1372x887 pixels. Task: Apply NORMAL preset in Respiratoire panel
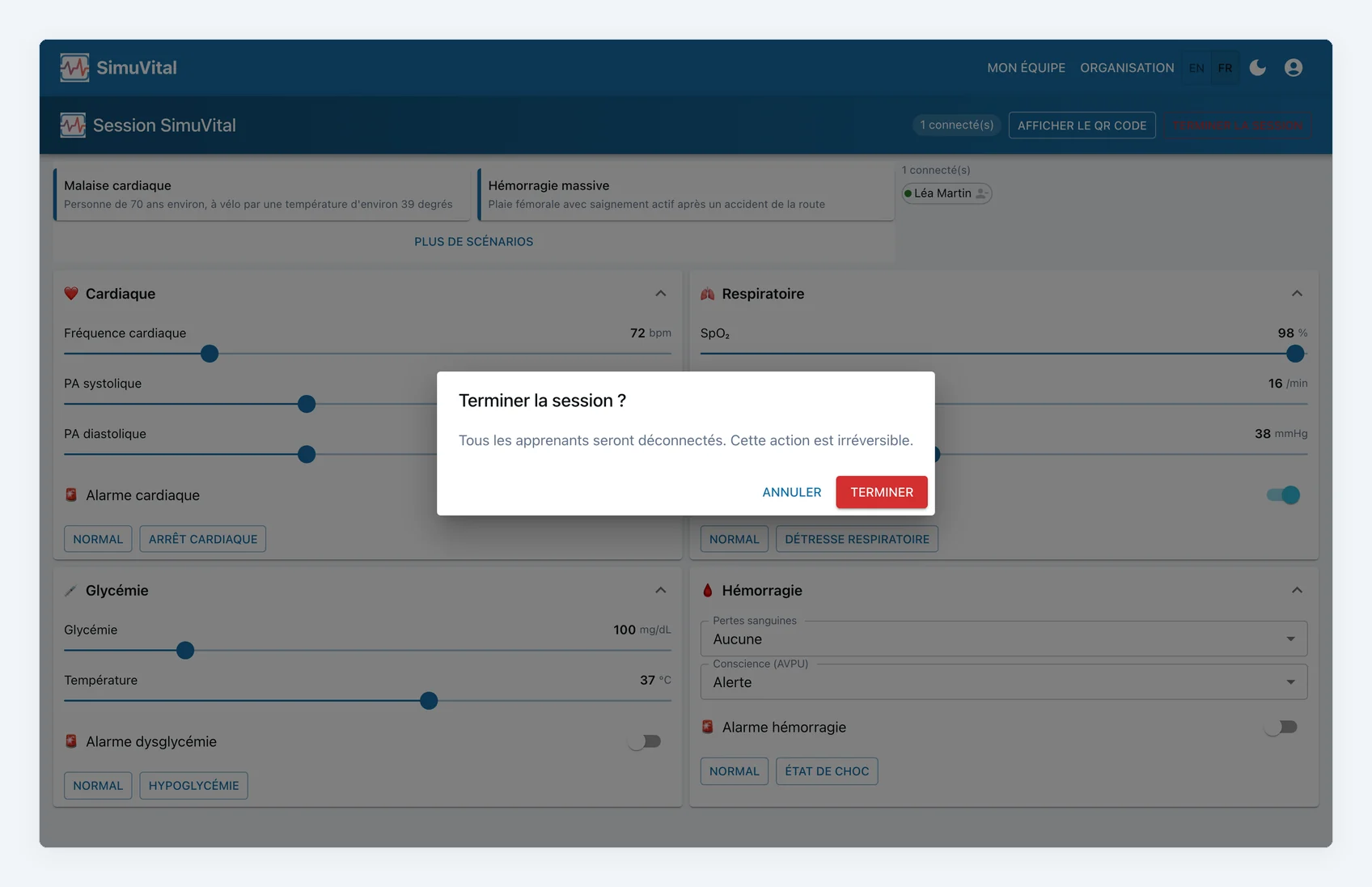[734, 539]
